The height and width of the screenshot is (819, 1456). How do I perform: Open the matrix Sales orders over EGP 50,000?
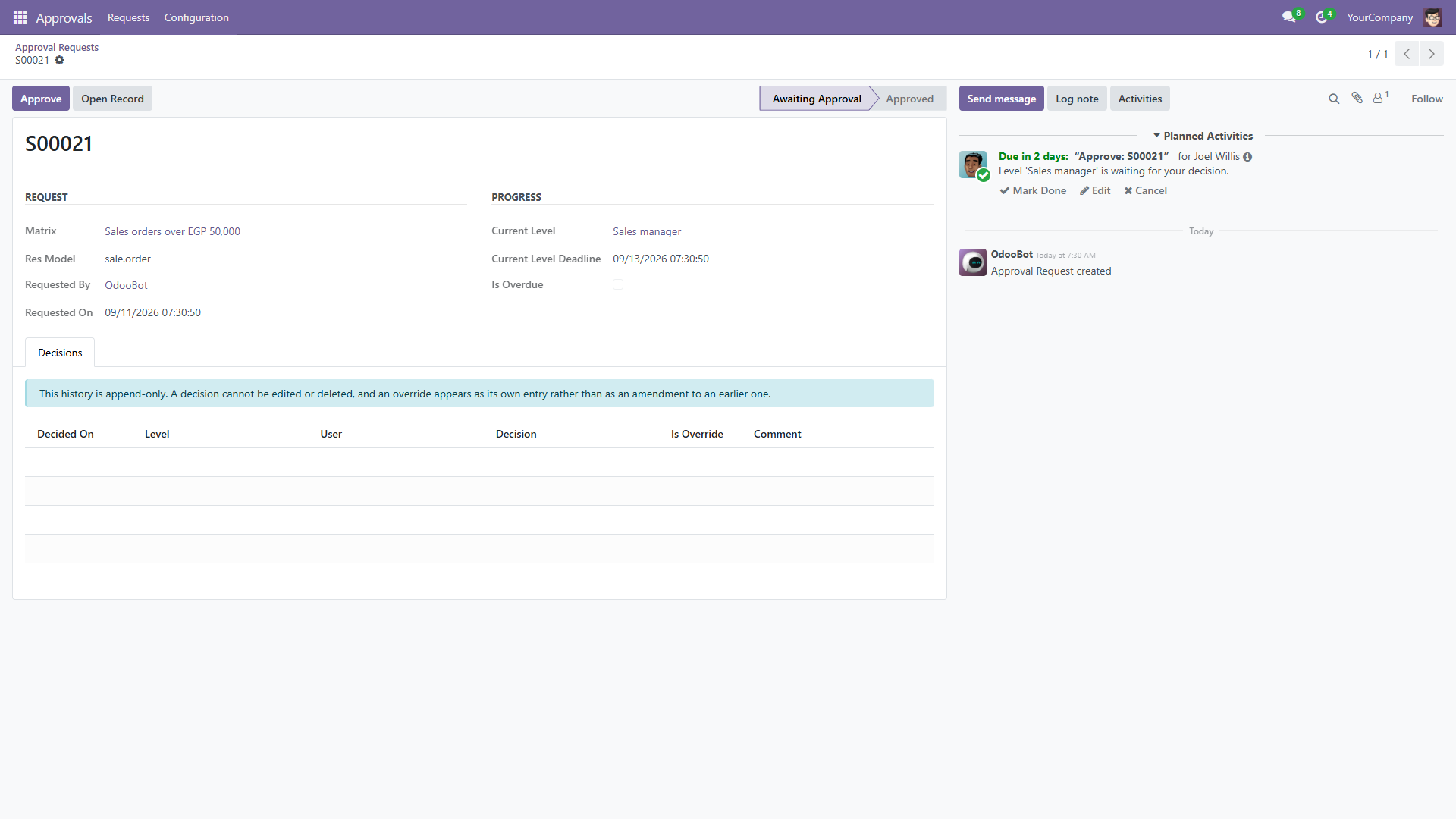[172, 231]
